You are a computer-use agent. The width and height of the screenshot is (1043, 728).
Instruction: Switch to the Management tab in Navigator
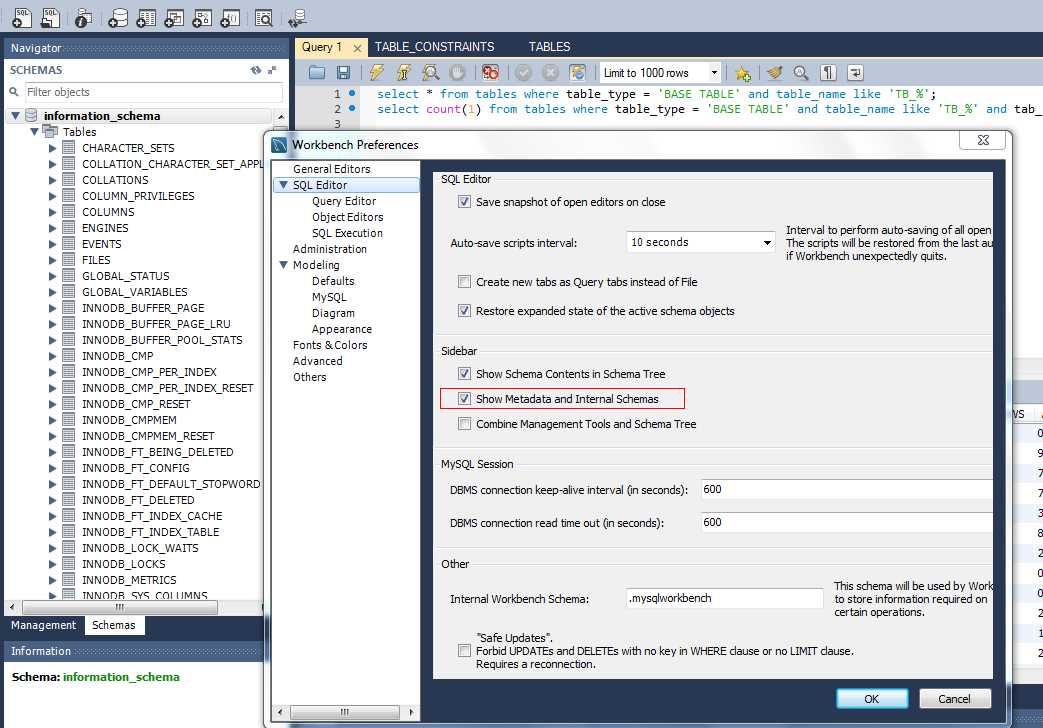click(x=43, y=625)
